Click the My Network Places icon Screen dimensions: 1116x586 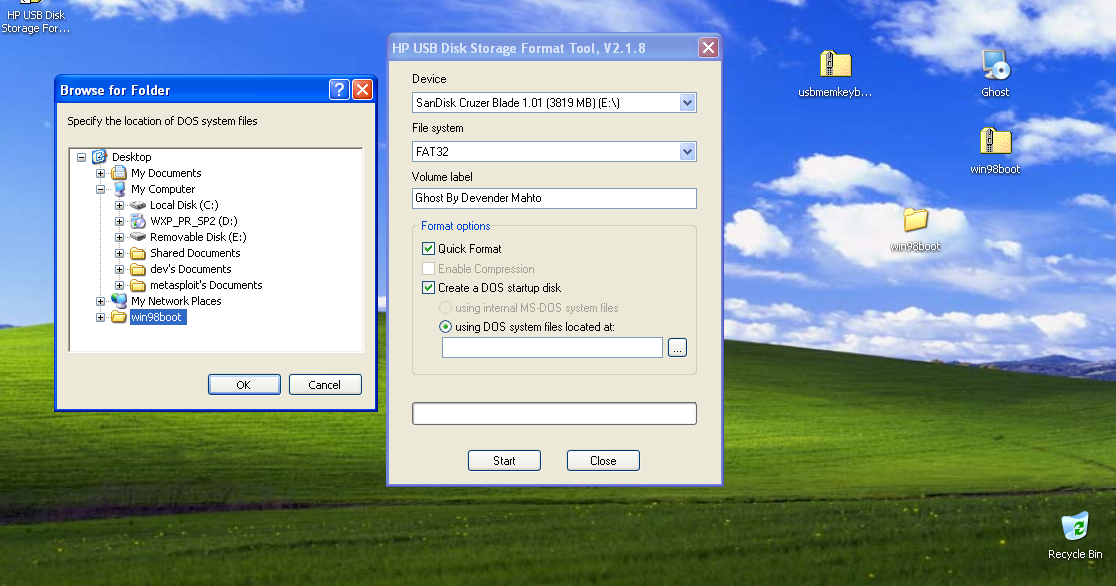(119, 301)
